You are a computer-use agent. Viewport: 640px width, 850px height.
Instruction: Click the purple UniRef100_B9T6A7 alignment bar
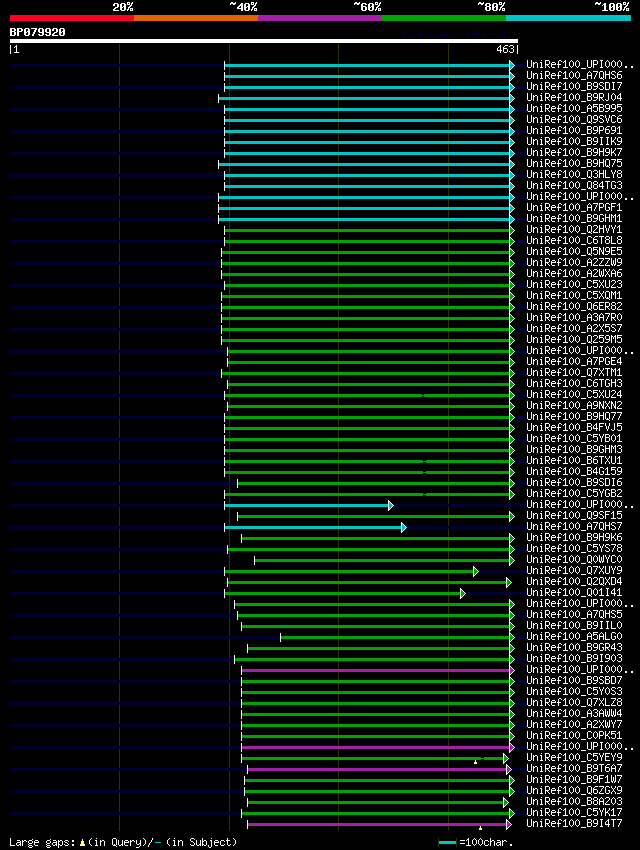379,769
